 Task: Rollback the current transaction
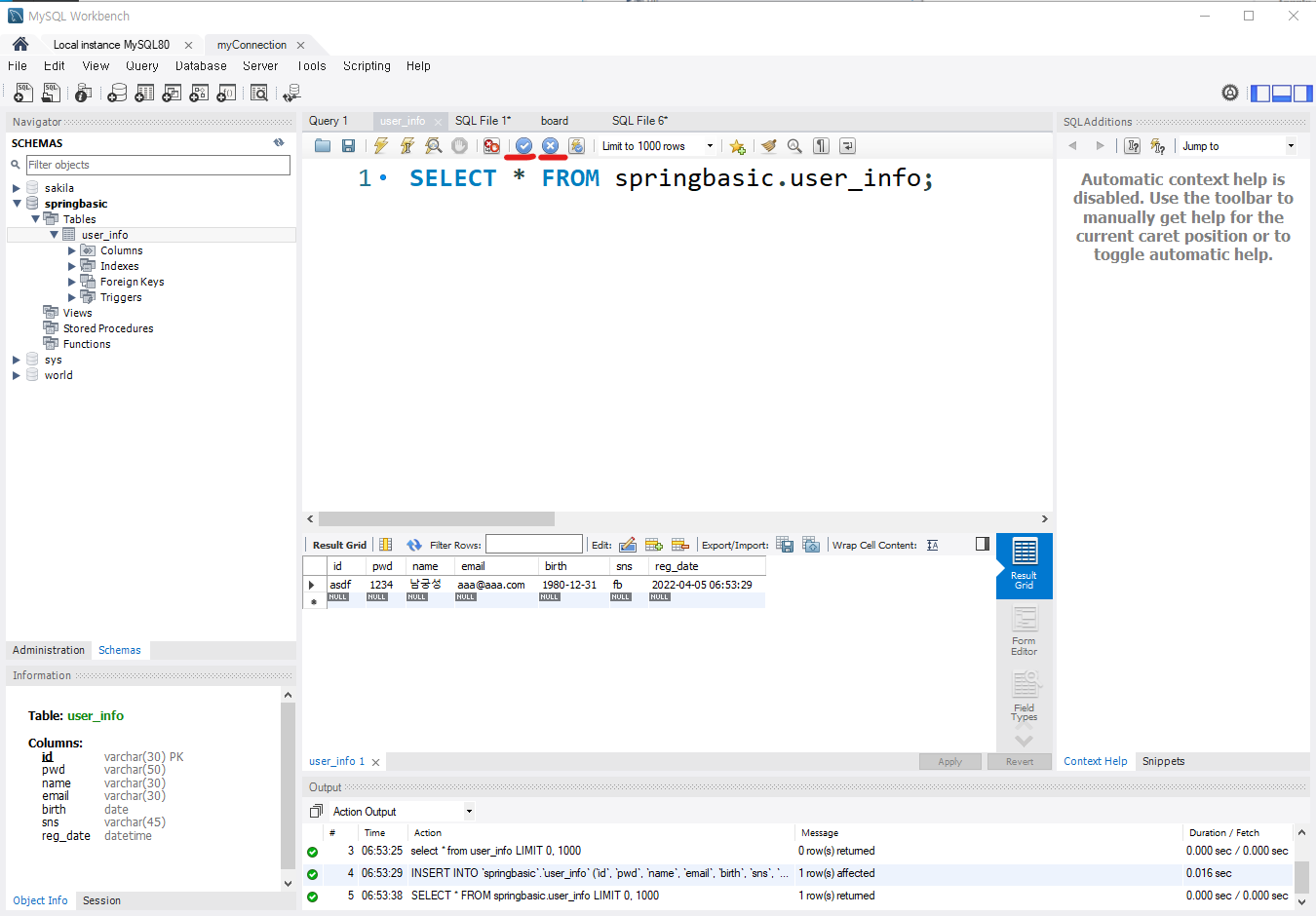pos(550,146)
